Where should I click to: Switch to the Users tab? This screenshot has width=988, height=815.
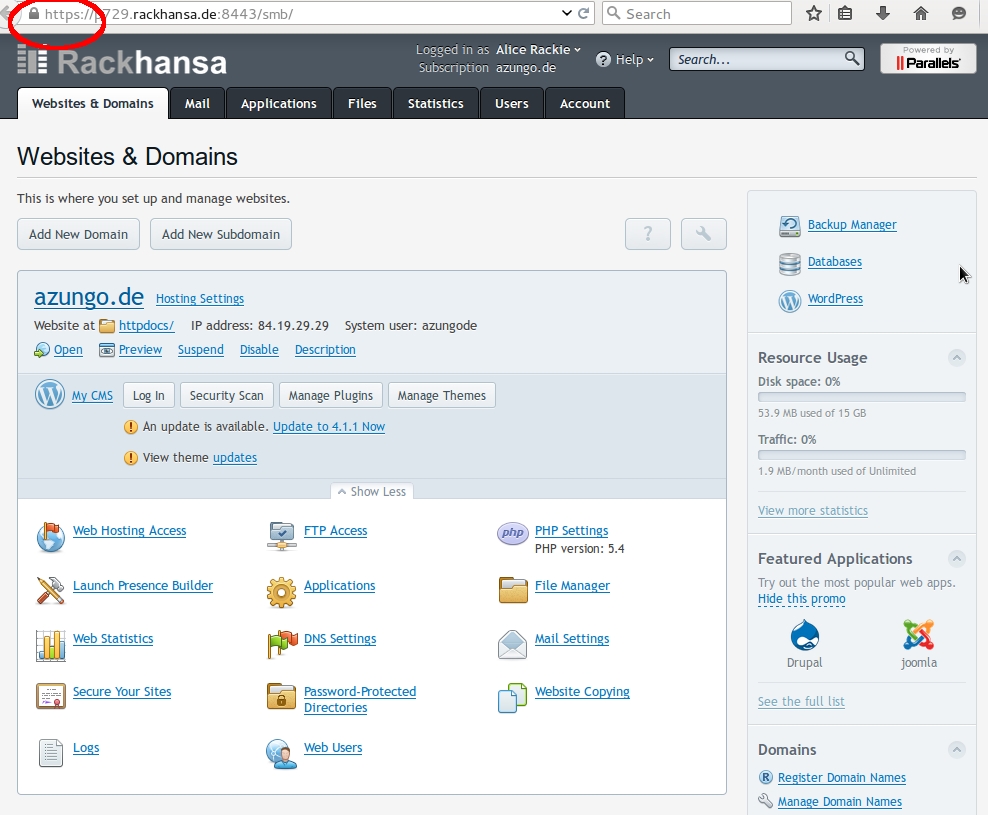pyautogui.click(x=512, y=103)
